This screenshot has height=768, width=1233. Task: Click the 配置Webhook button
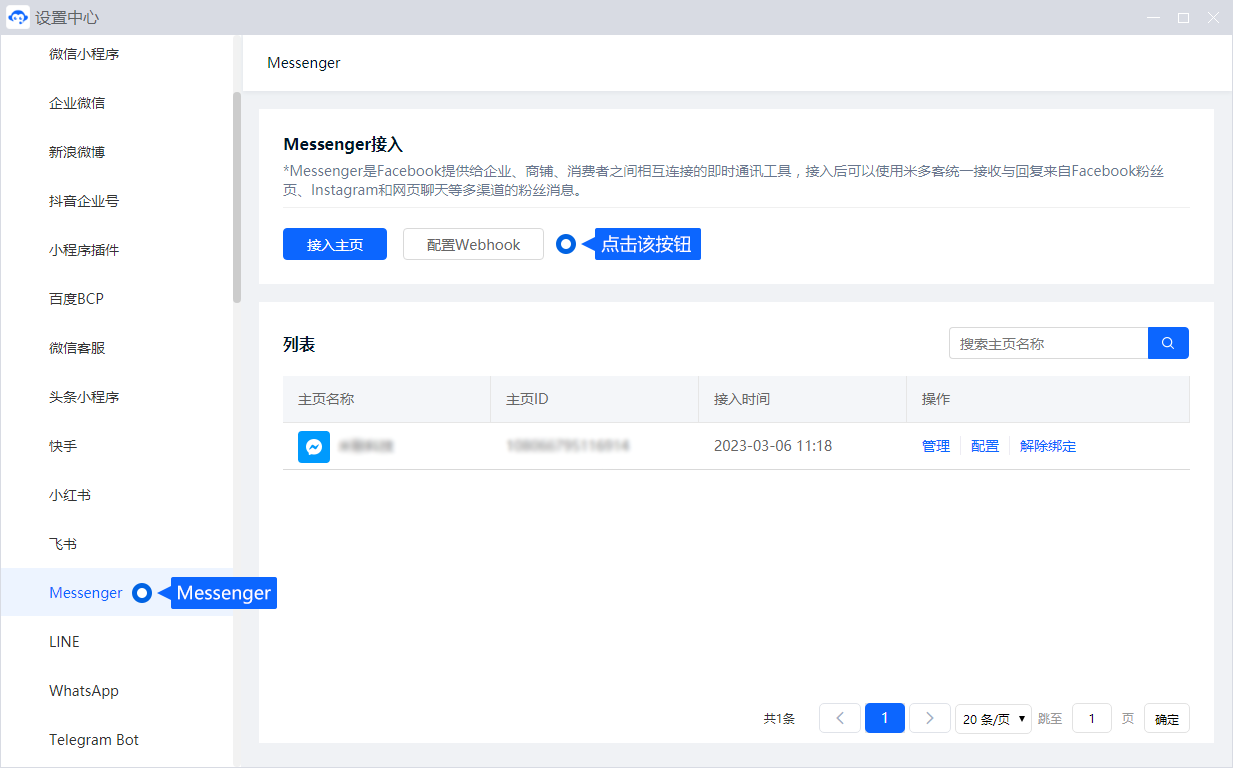coord(473,244)
